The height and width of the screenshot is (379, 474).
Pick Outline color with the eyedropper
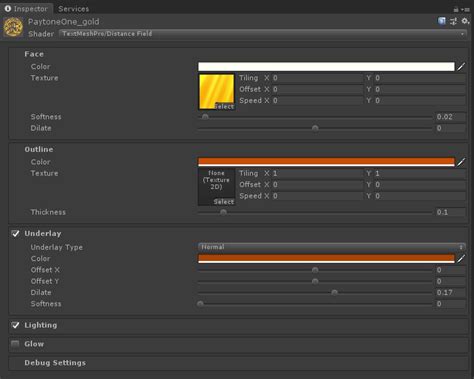461,162
